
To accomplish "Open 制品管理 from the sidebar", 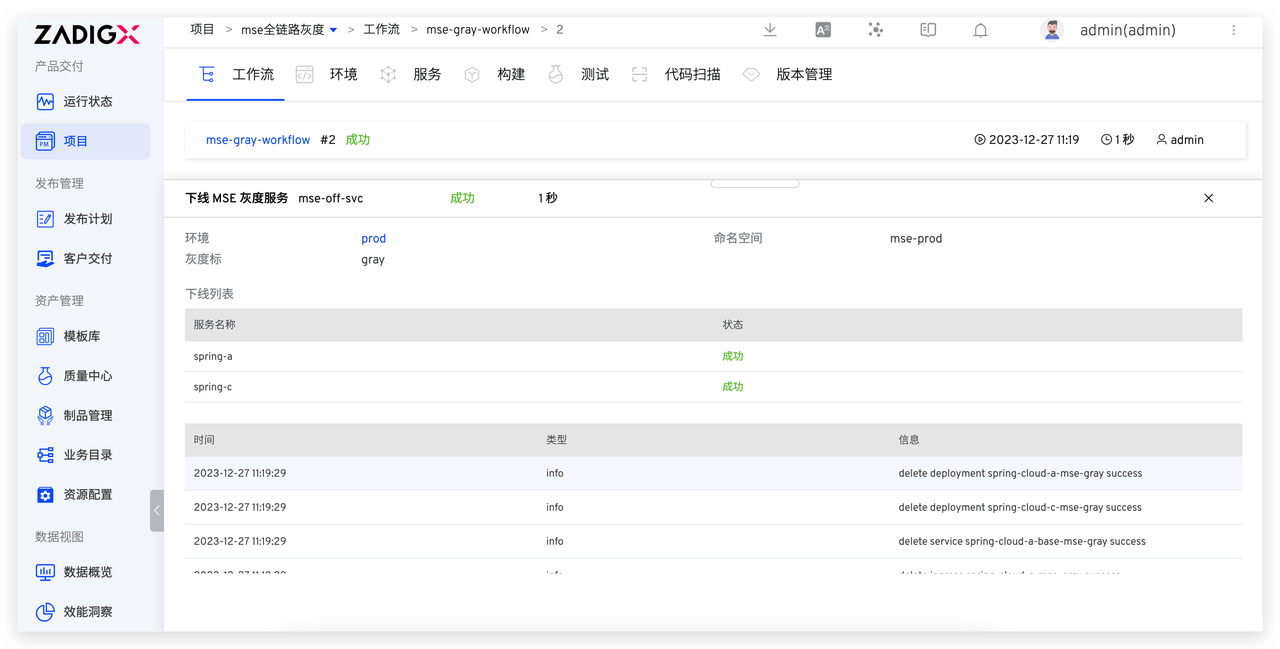I will pos(86,414).
